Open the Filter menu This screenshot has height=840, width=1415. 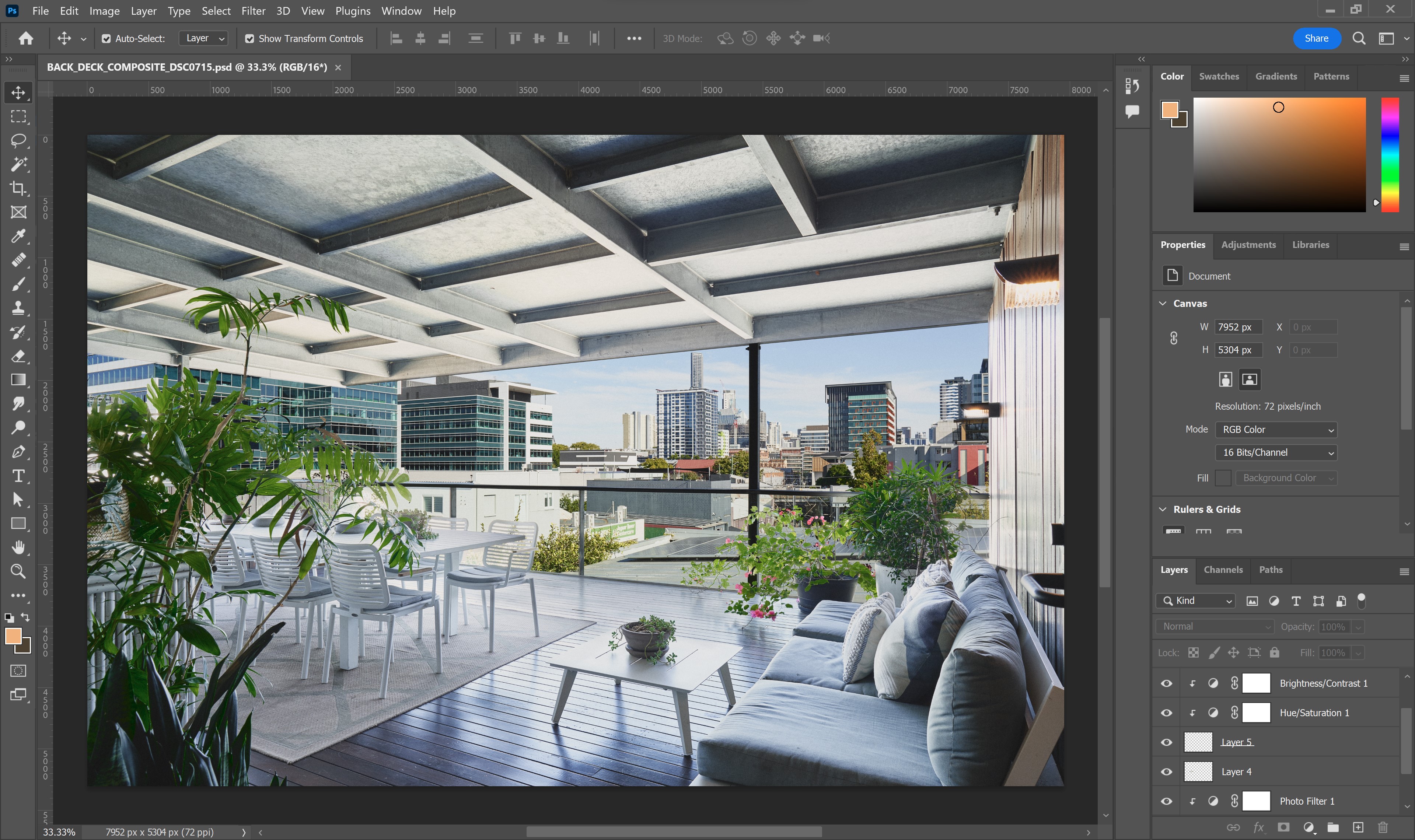(x=253, y=11)
